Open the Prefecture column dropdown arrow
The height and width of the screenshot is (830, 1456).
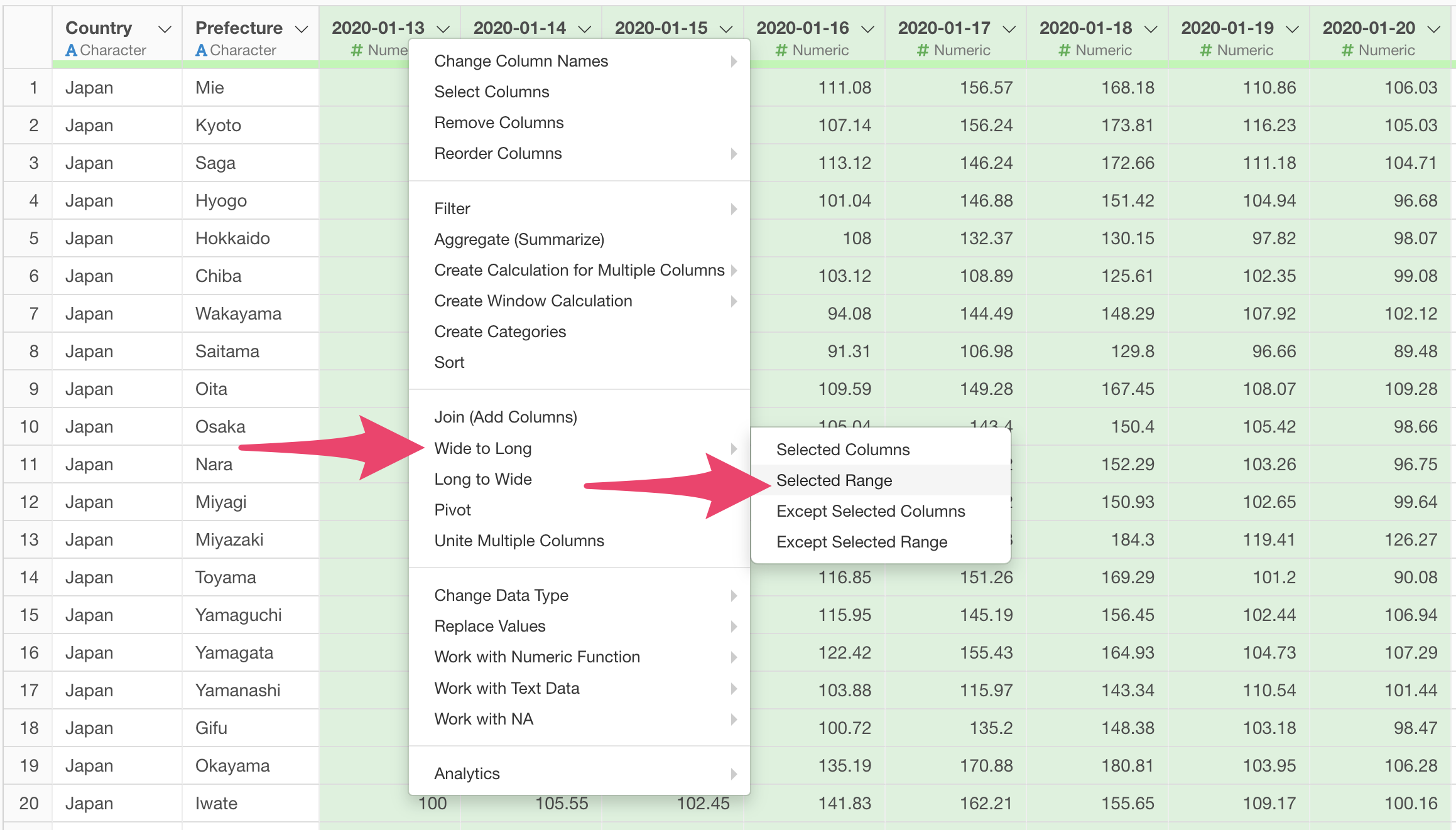tap(302, 30)
